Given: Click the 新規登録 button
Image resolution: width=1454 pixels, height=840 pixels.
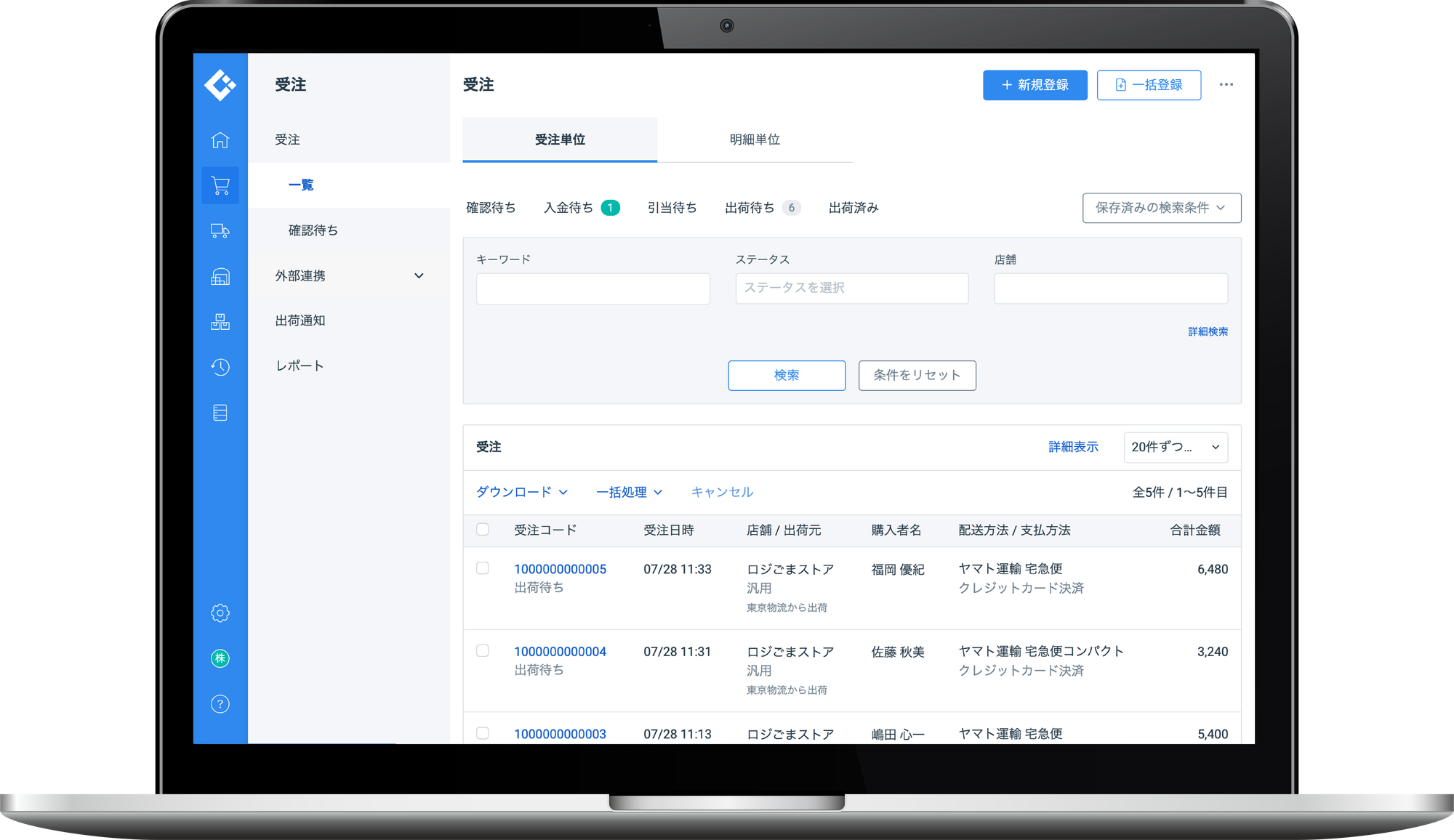Looking at the screenshot, I should click(x=1035, y=85).
